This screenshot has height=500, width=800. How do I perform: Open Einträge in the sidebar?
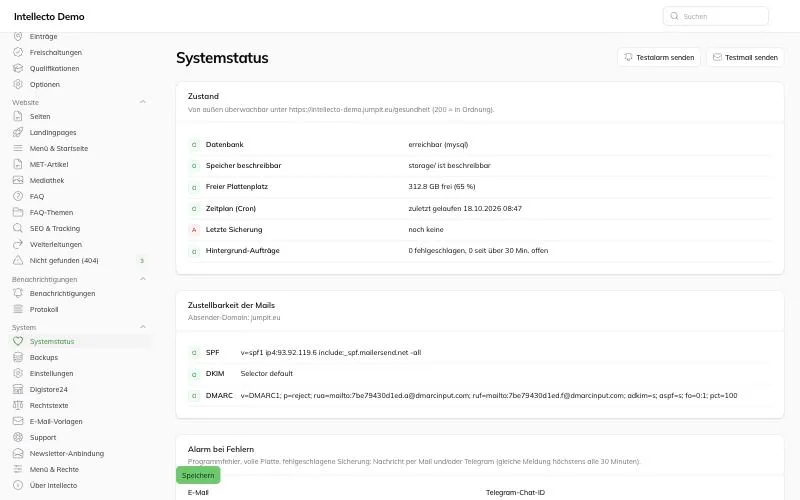(x=43, y=36)
